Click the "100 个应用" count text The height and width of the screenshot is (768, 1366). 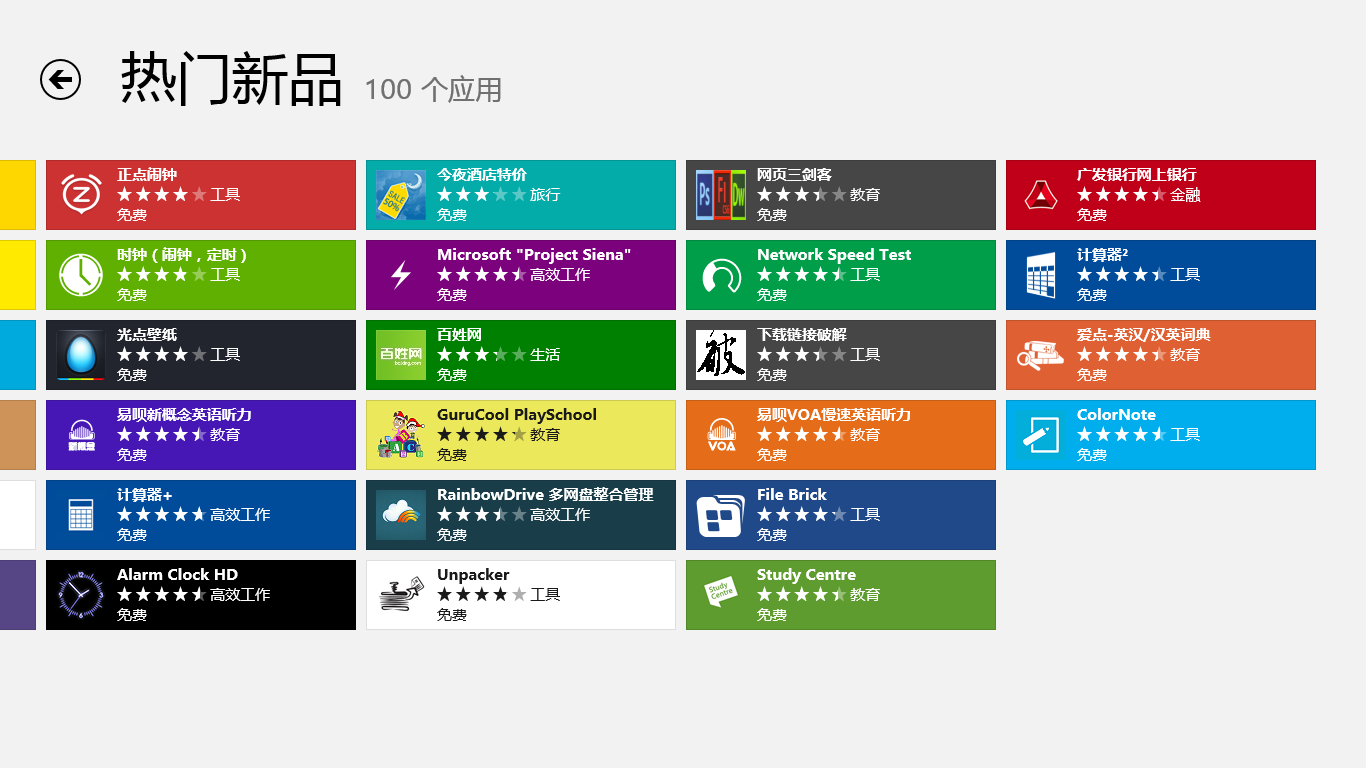tap(433, 90)
